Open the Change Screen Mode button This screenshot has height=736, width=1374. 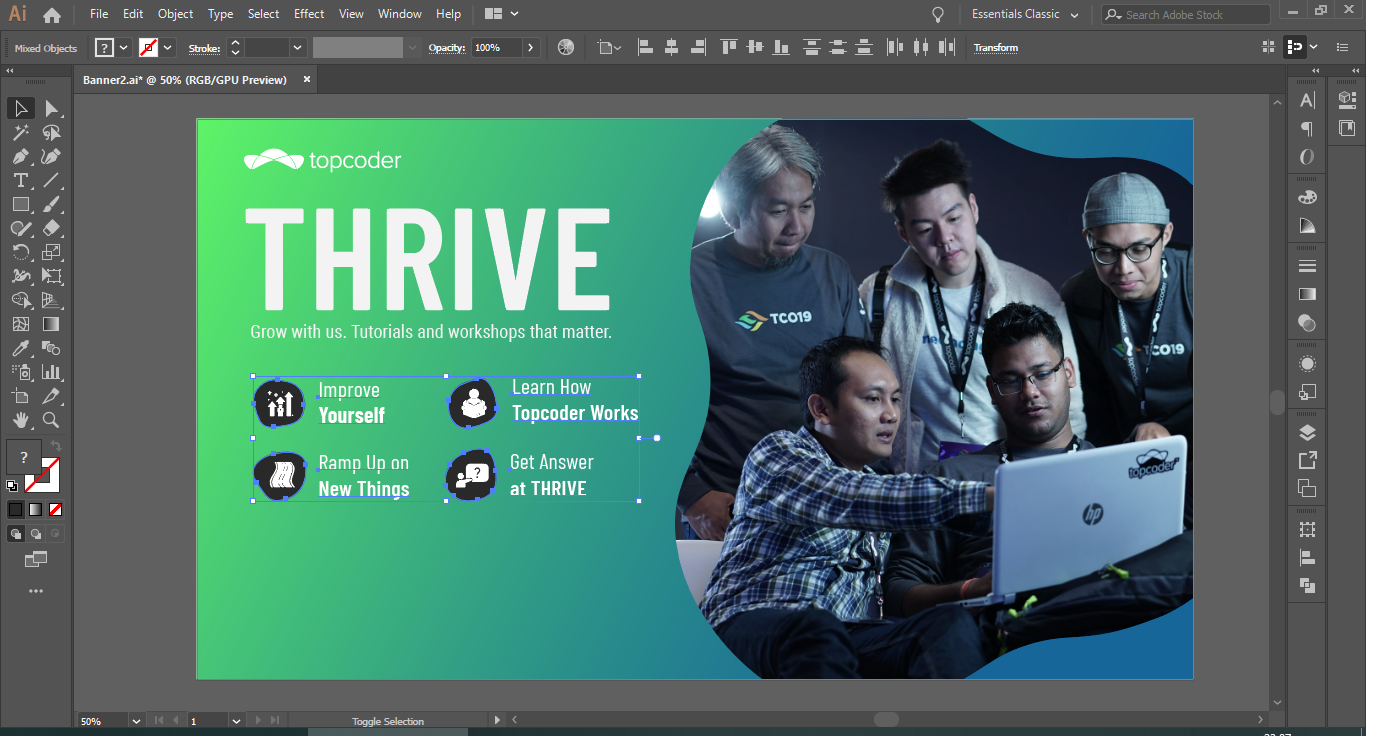[x=36, y=558]
